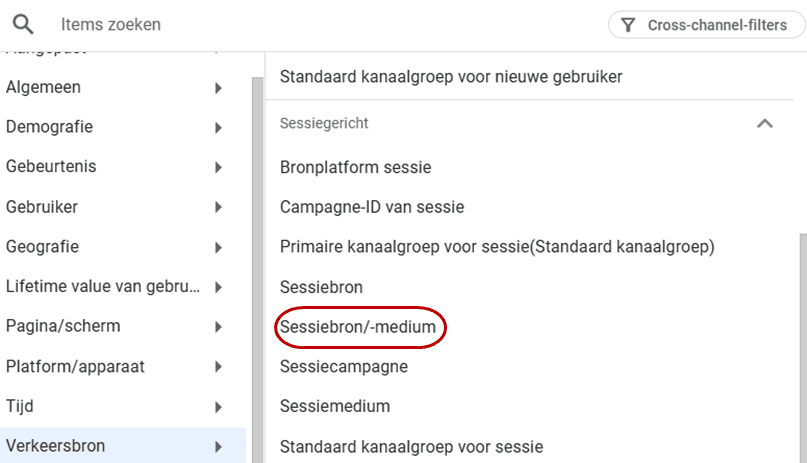This screenshot has width=807, height=463.
Task: Open the Platform/apparaat submenu arrow
Action: [x=218, y=367]
